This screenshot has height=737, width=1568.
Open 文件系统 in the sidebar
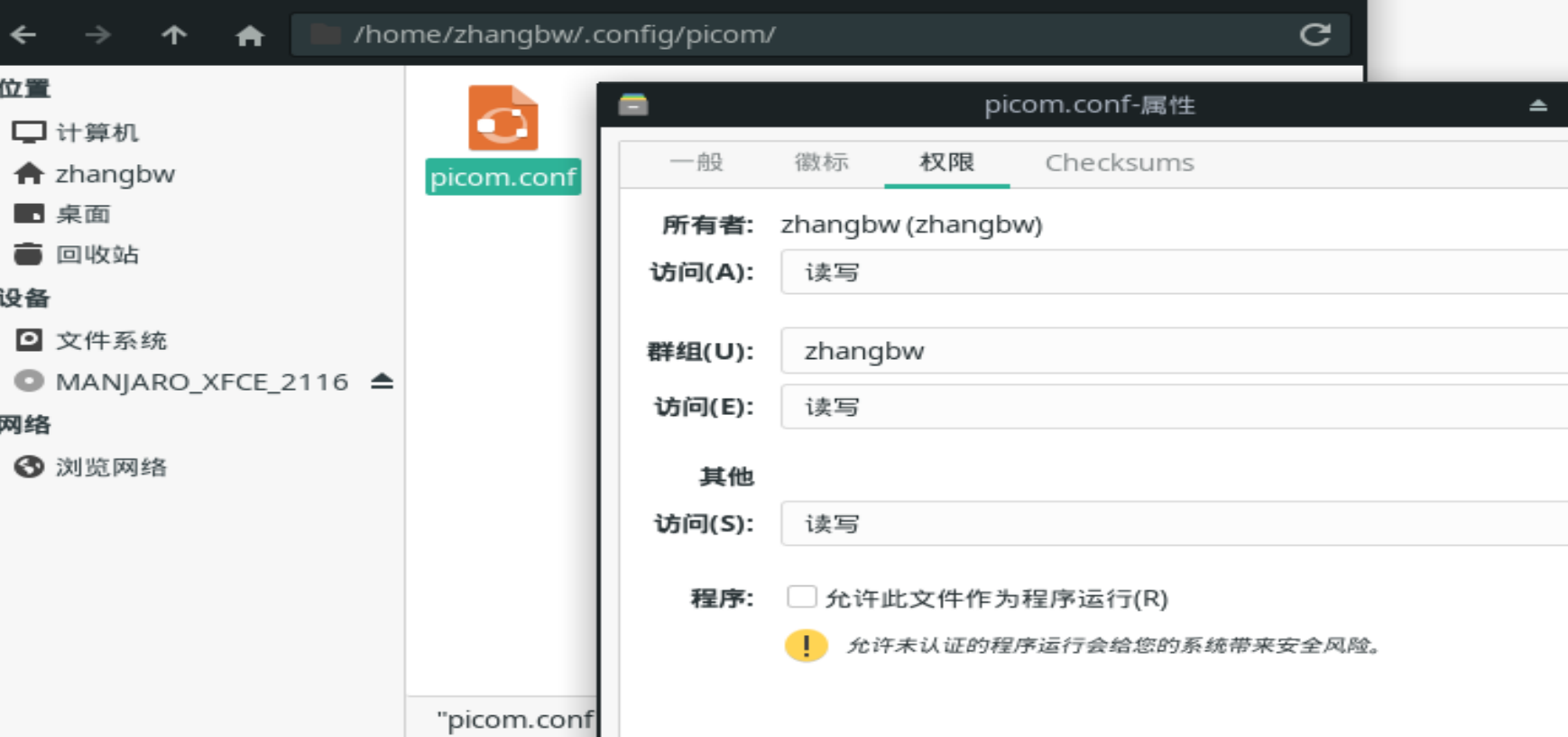[111, 340]
